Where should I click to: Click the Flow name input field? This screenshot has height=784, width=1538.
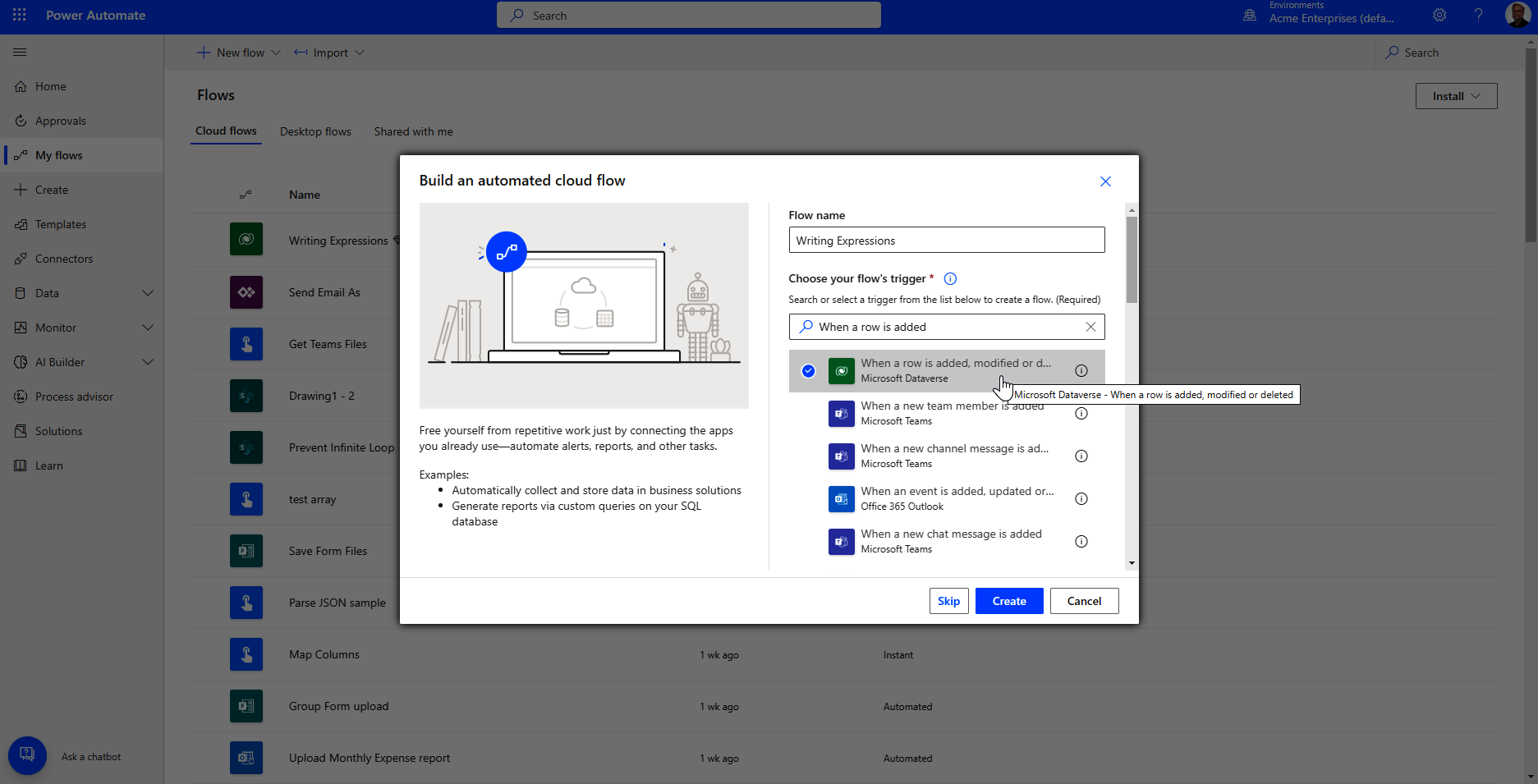(x=947, y=240)
